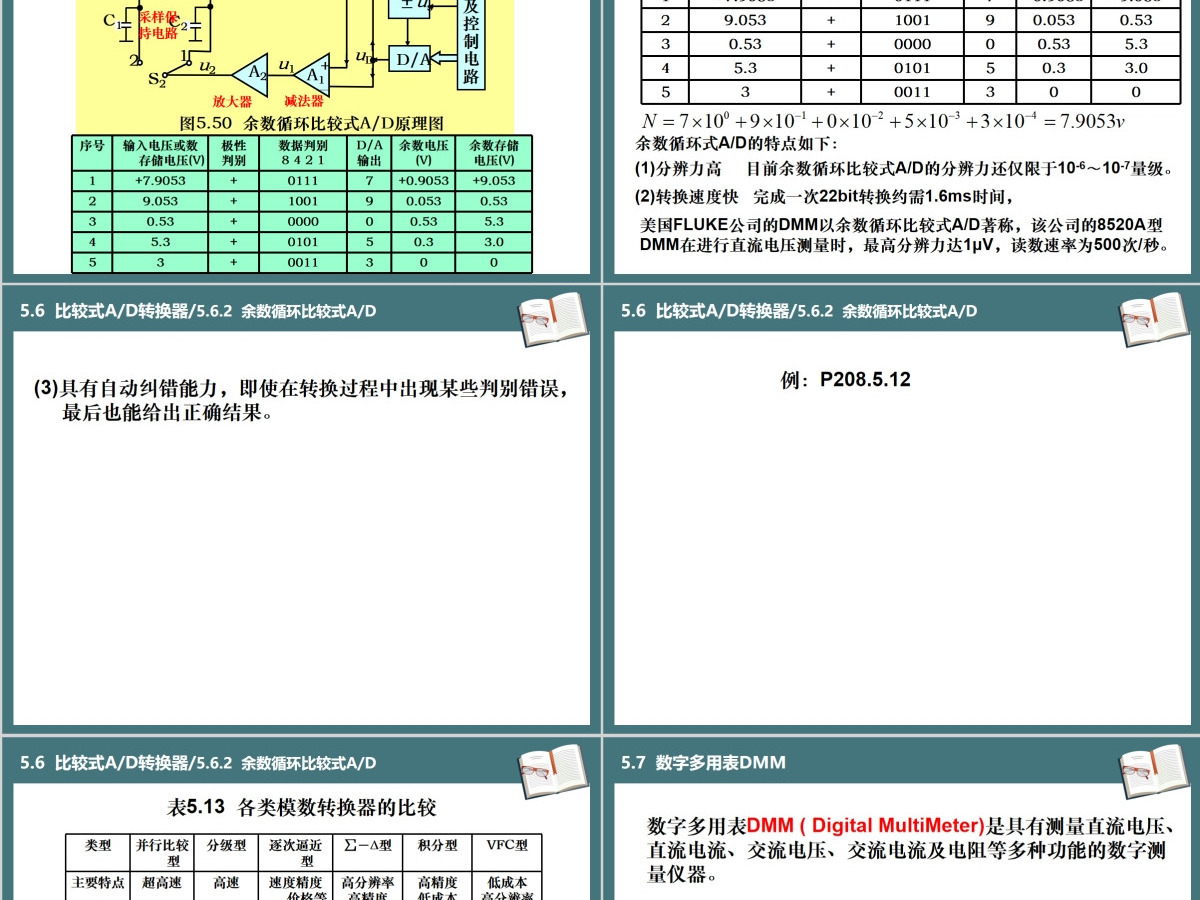The image size is (1200, 900).
Task: Click the +0.9053 remainder voltage cell
Action: [424, 181]
